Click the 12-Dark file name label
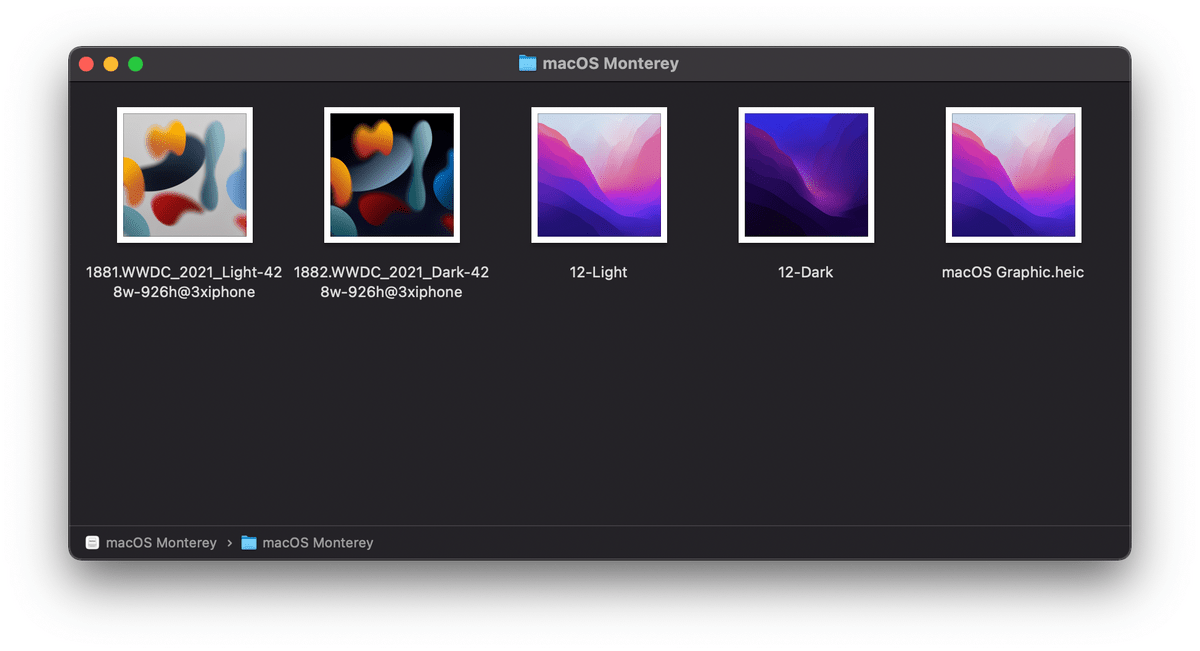 (806, 272)
